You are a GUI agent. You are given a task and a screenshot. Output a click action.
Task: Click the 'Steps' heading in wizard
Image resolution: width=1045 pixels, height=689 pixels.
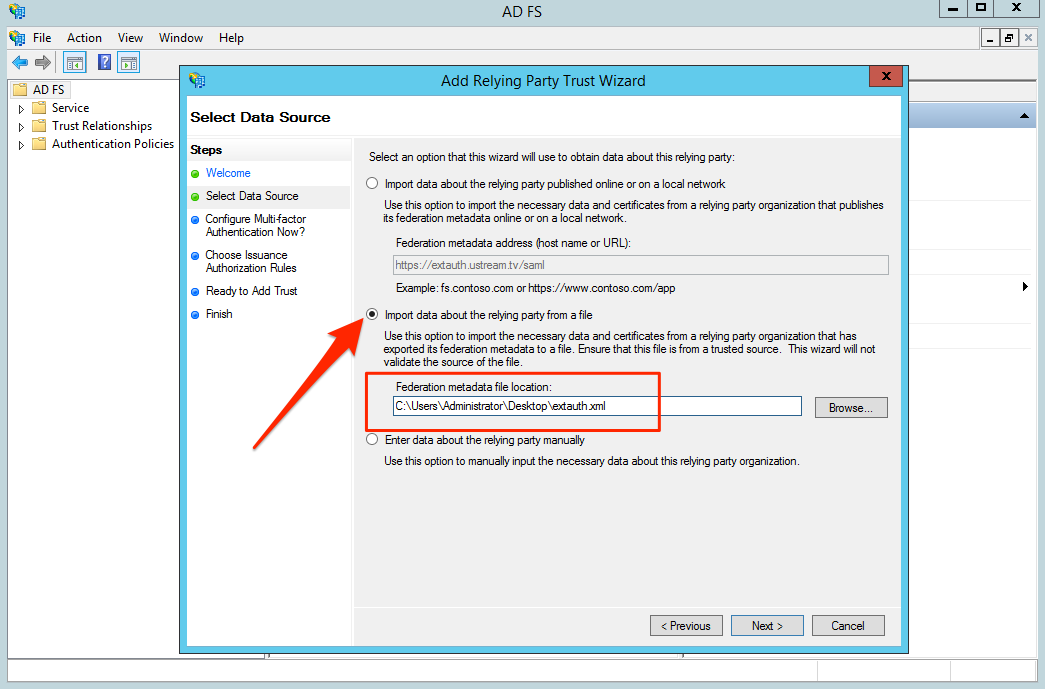pos(206,150)
